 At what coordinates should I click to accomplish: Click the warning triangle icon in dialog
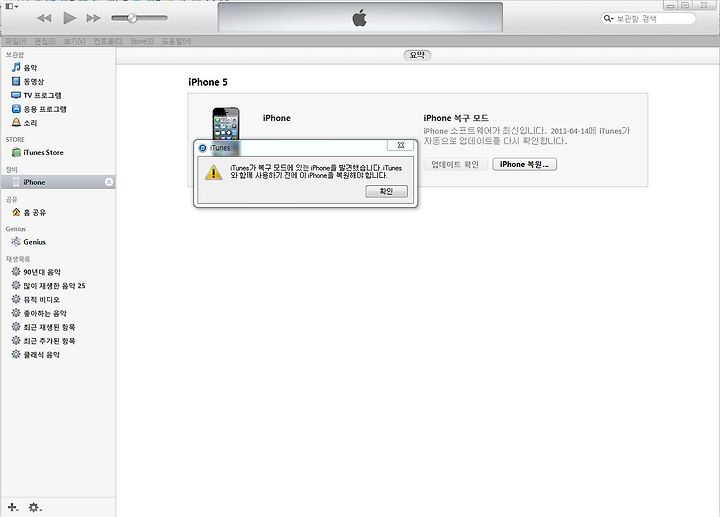pyautogui.click(x=214, y=173)
